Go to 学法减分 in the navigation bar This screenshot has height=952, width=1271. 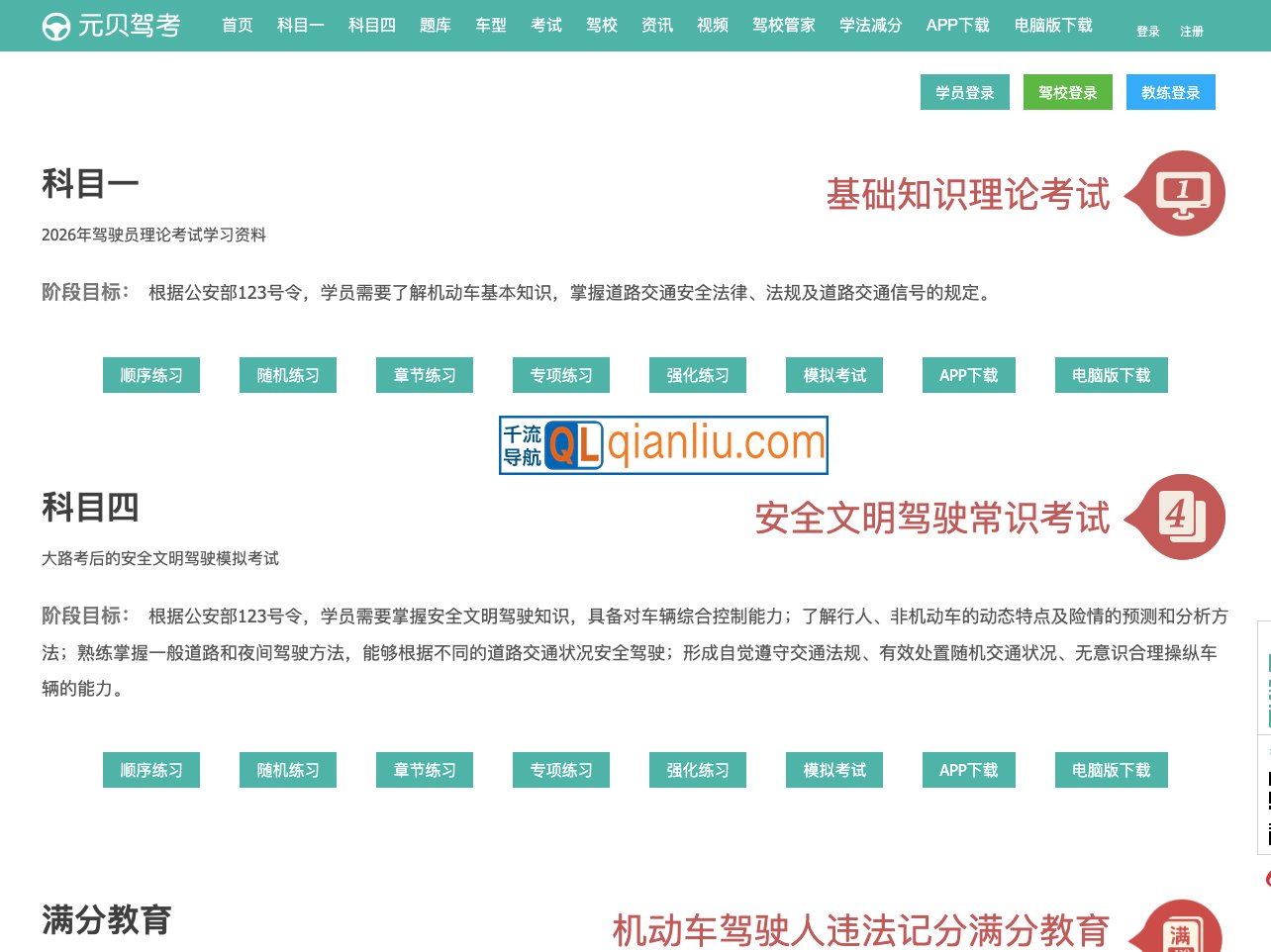(870, 26)
